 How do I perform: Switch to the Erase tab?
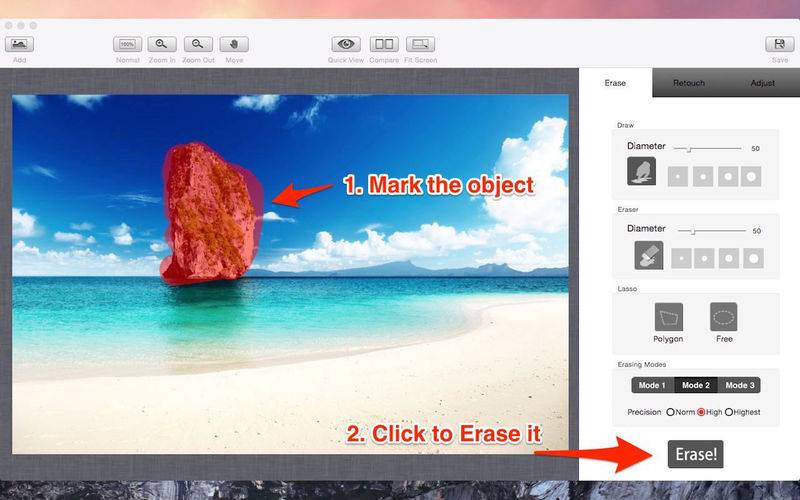[615, 83]
